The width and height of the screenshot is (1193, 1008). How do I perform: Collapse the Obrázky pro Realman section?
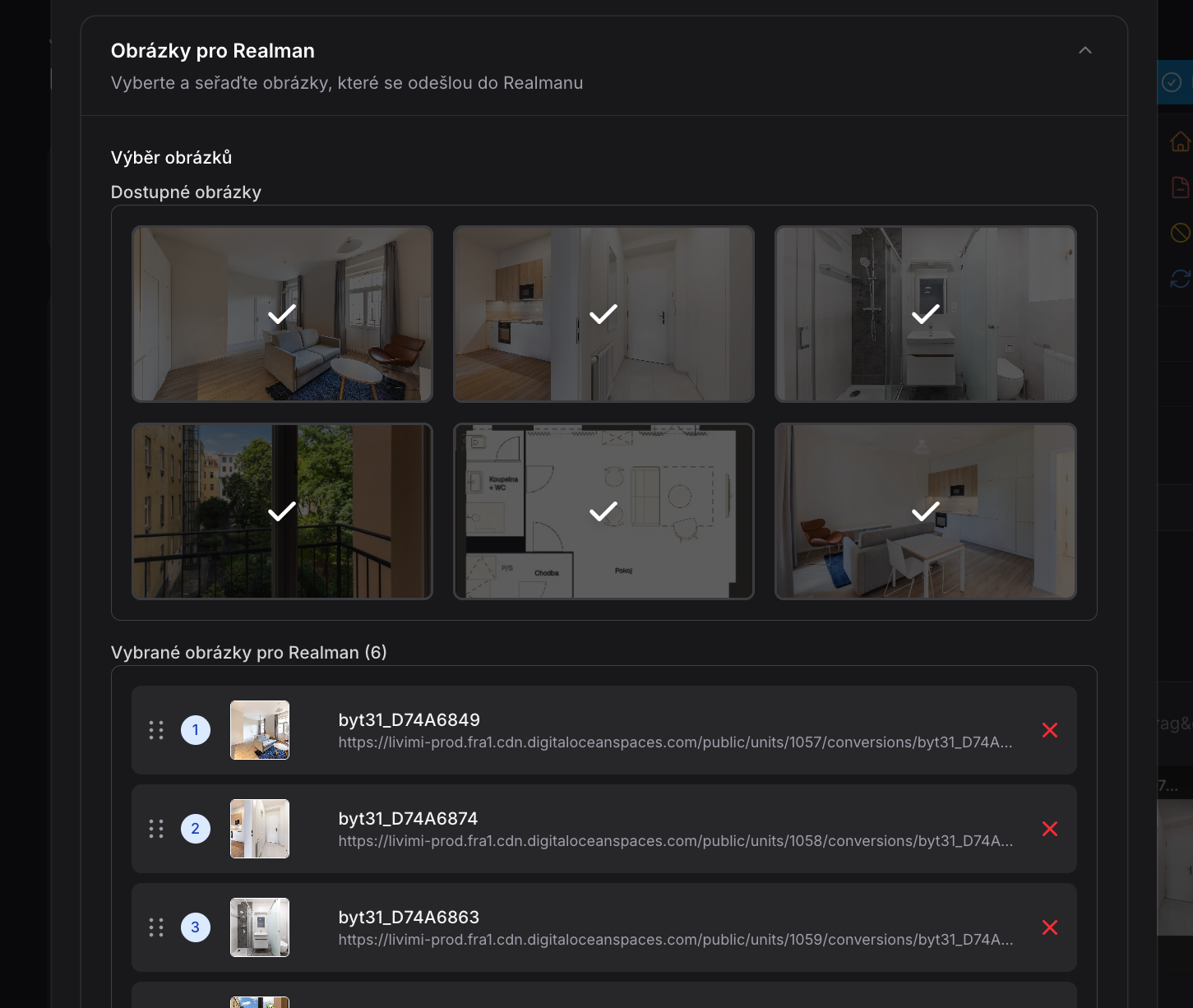click(1085, 50)
